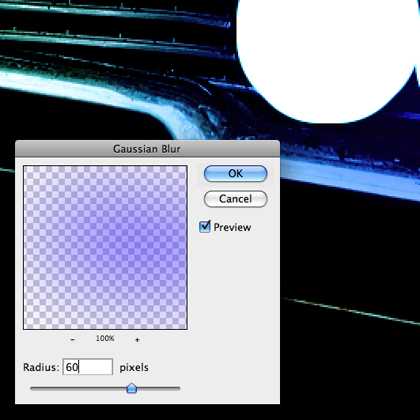Click inside the checkered blur preview thumbnail
This screenshot has width=420, height=420.
105,247
